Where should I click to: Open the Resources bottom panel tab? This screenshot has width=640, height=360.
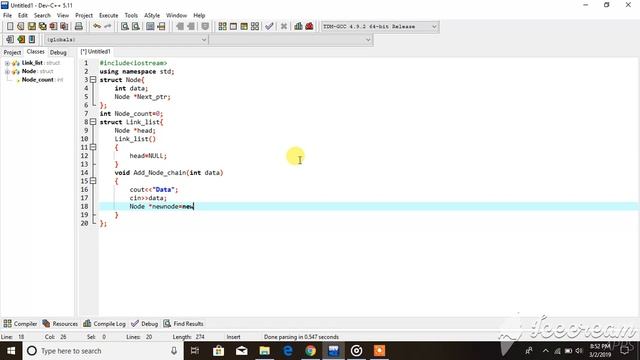60,324
